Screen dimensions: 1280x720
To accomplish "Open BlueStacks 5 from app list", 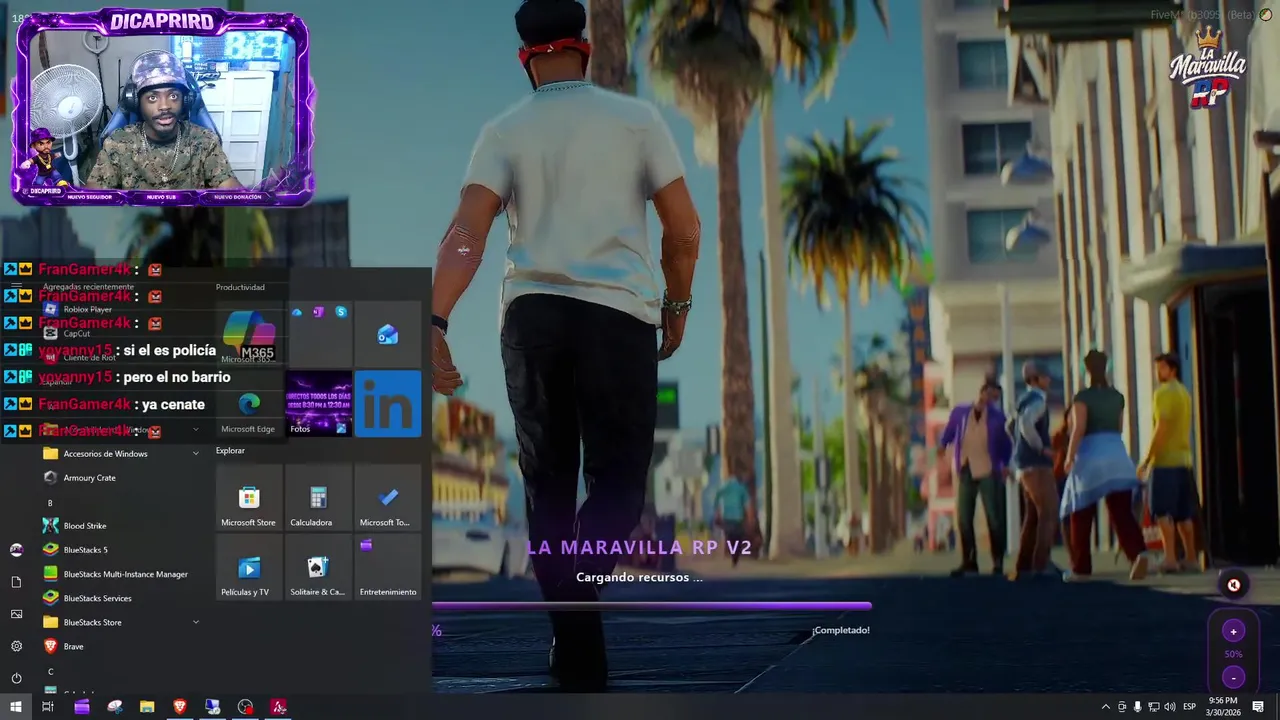I will coord(120,550).
